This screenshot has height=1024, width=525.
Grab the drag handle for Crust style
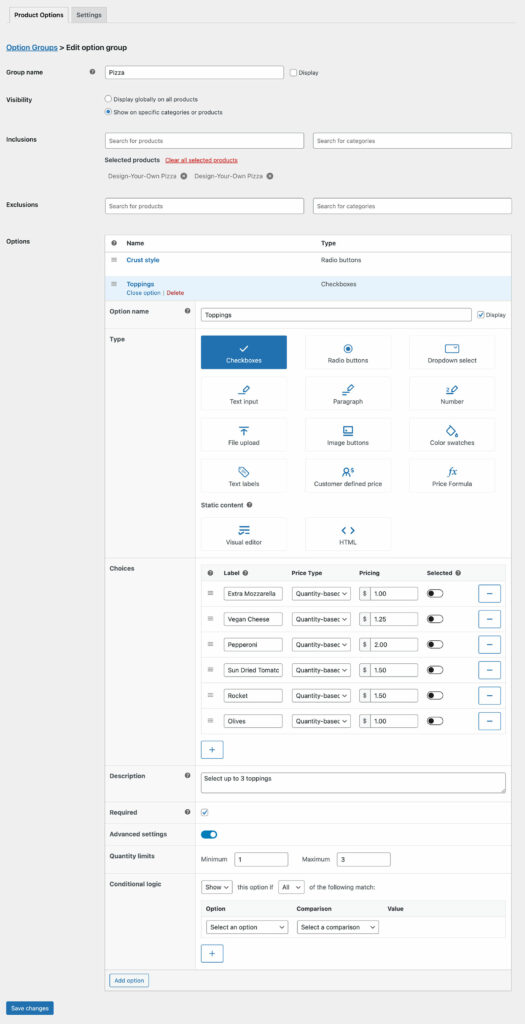[114, 259]
